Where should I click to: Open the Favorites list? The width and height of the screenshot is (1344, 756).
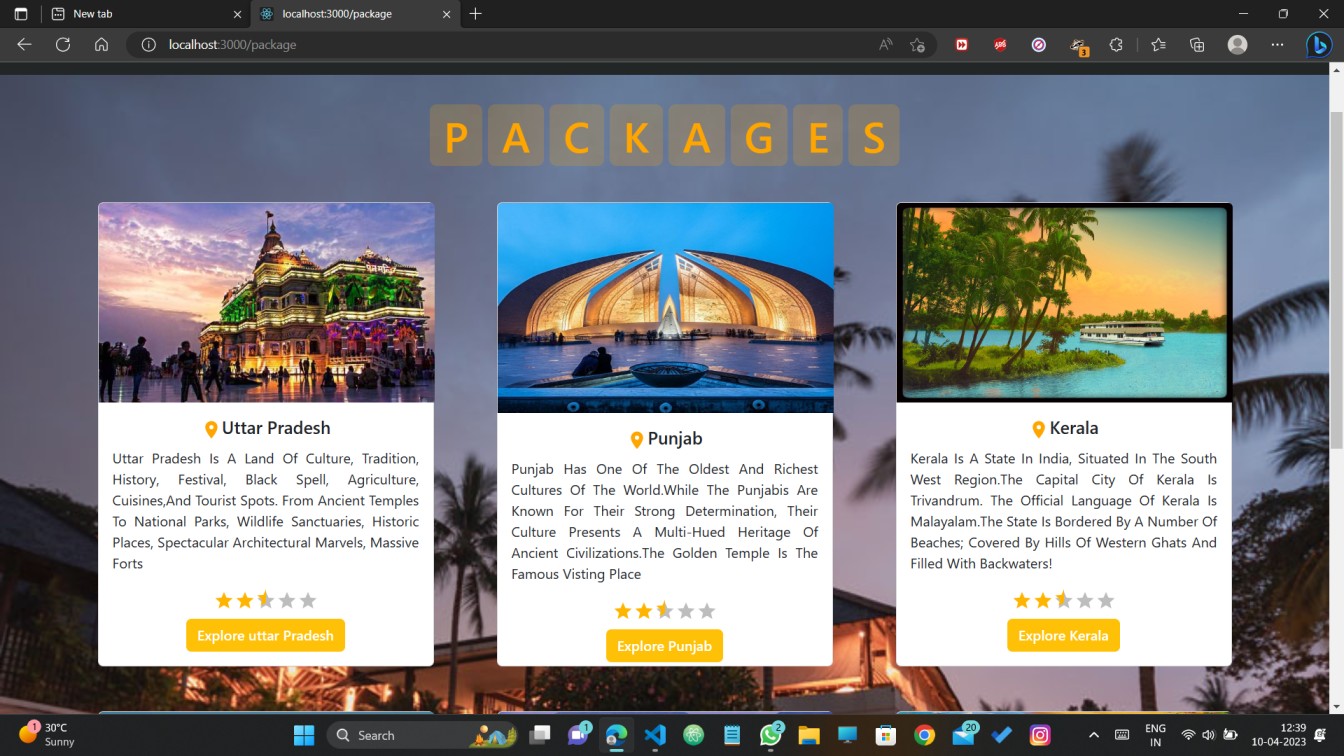point(1157,44)
